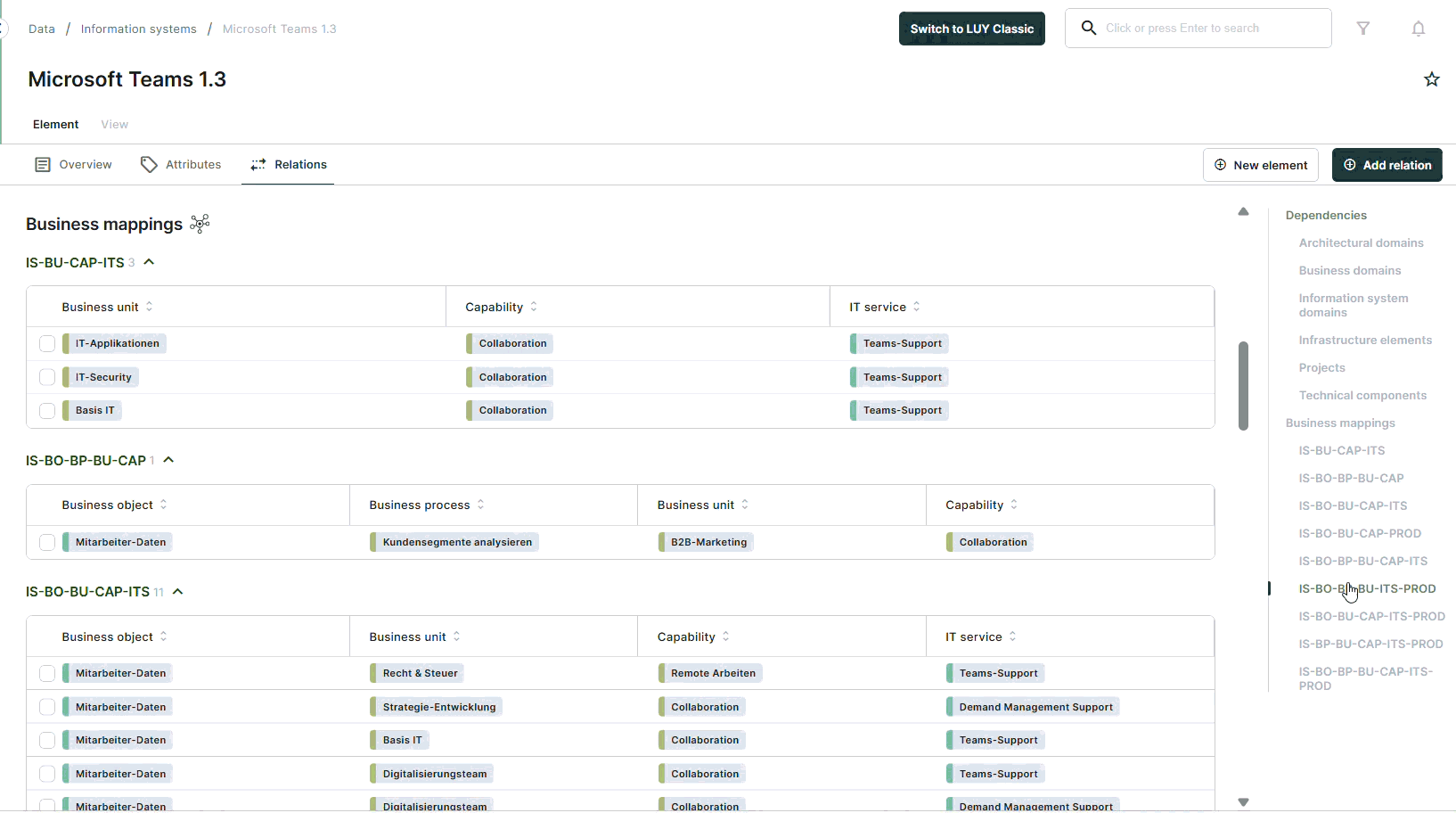This screenshot has height=813, width=1456.
Task: Open the Recht & Steuer business unit tag
Action: tap(417, 673)
